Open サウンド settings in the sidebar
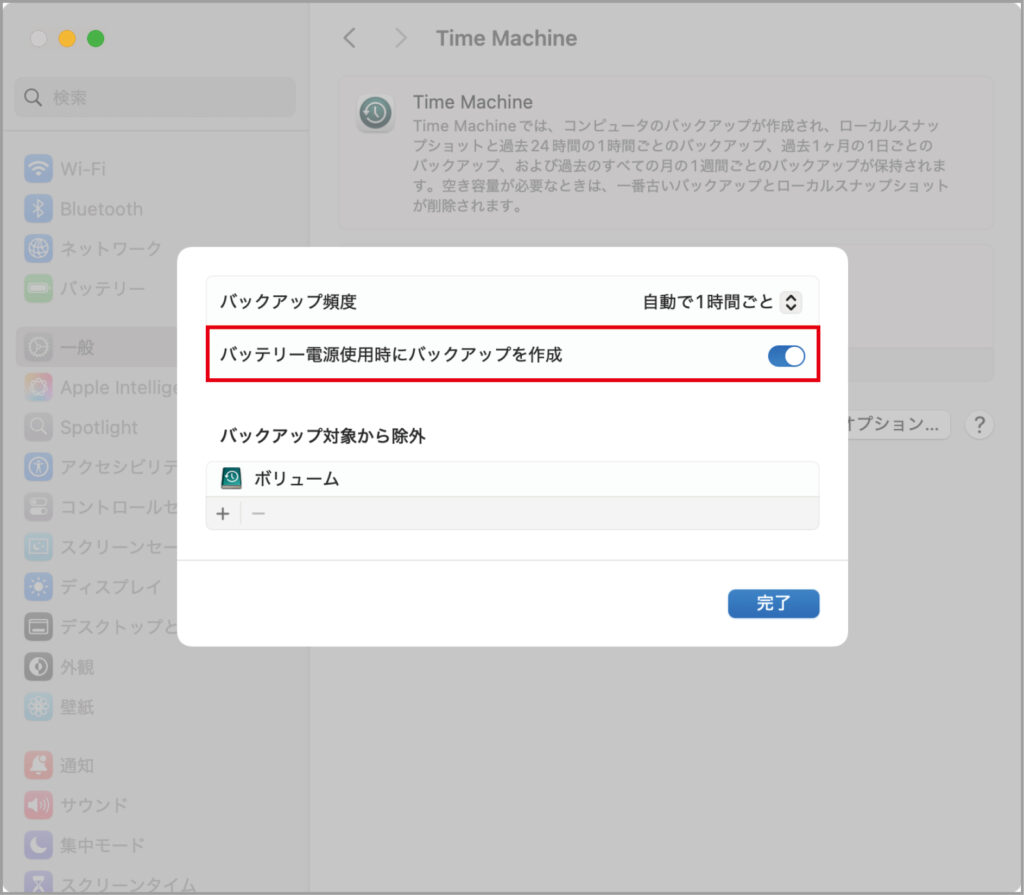Image resolution: width=1024 pixels, height=895 pixels. 76,805
